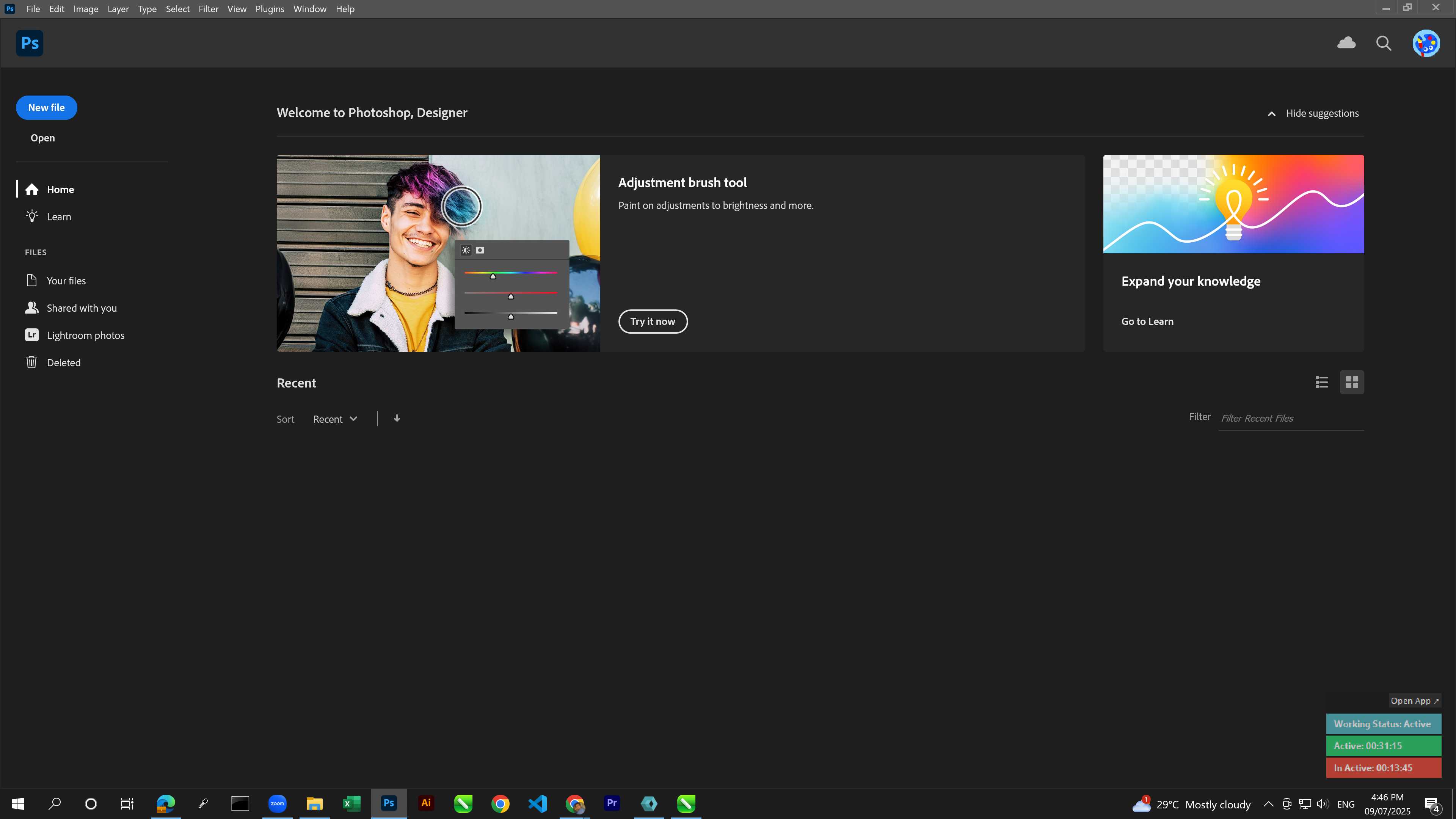The height and width of the screenshot is (819, 1456).
Task: Click the Go to Learn link
Action: (1147, 322)
